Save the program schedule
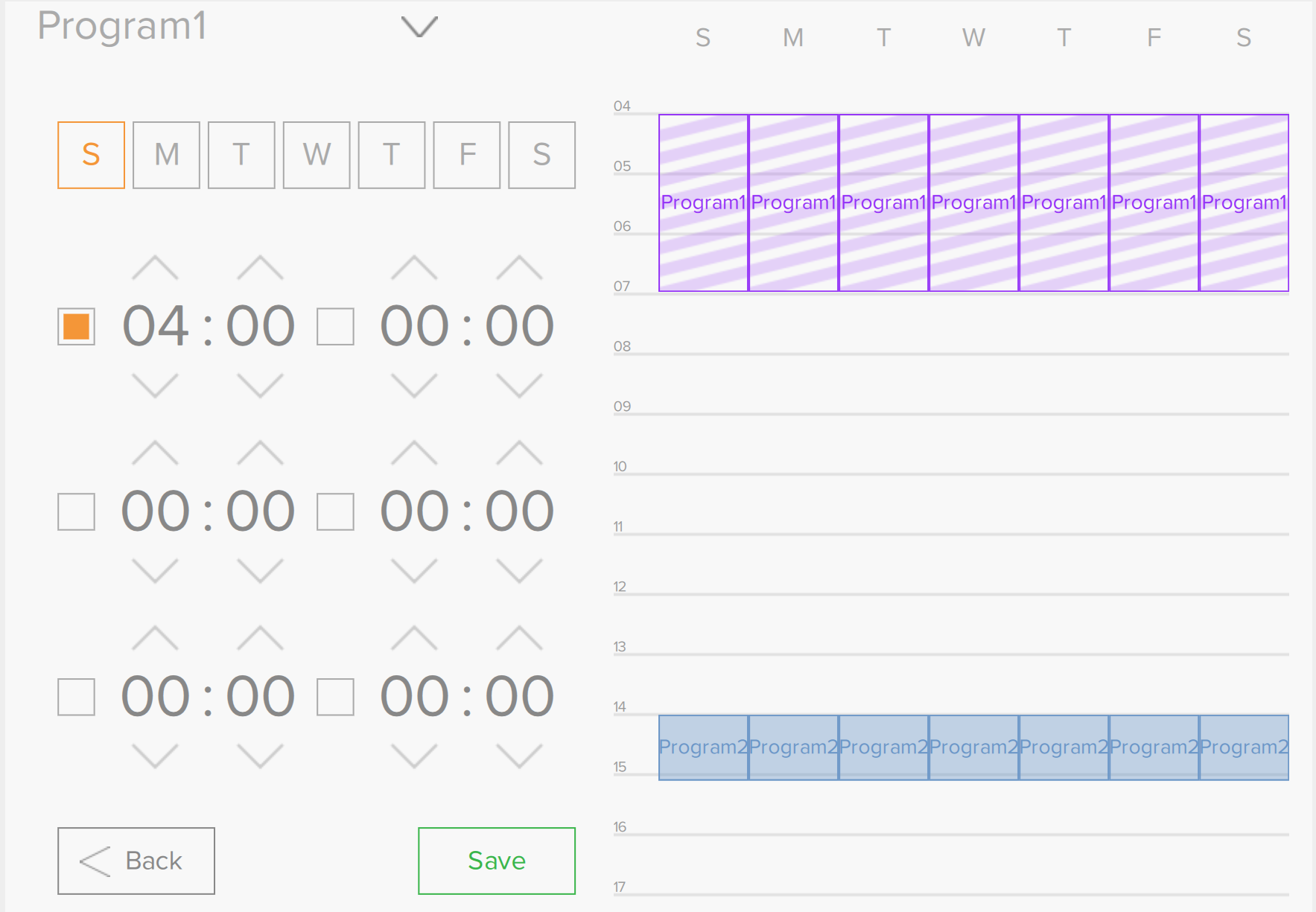Screen dimensions: 1316x912 (x=497, y=861)
